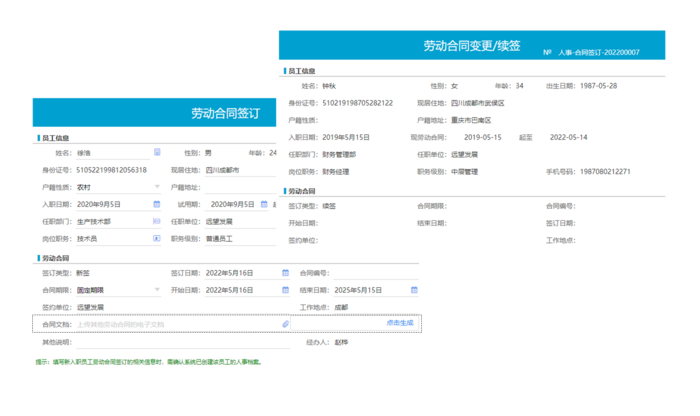This screenshot has width=700, height=416.
Task: Click the employee lookup icon beside 姓名 徐浩
Action: click(157, 153)
